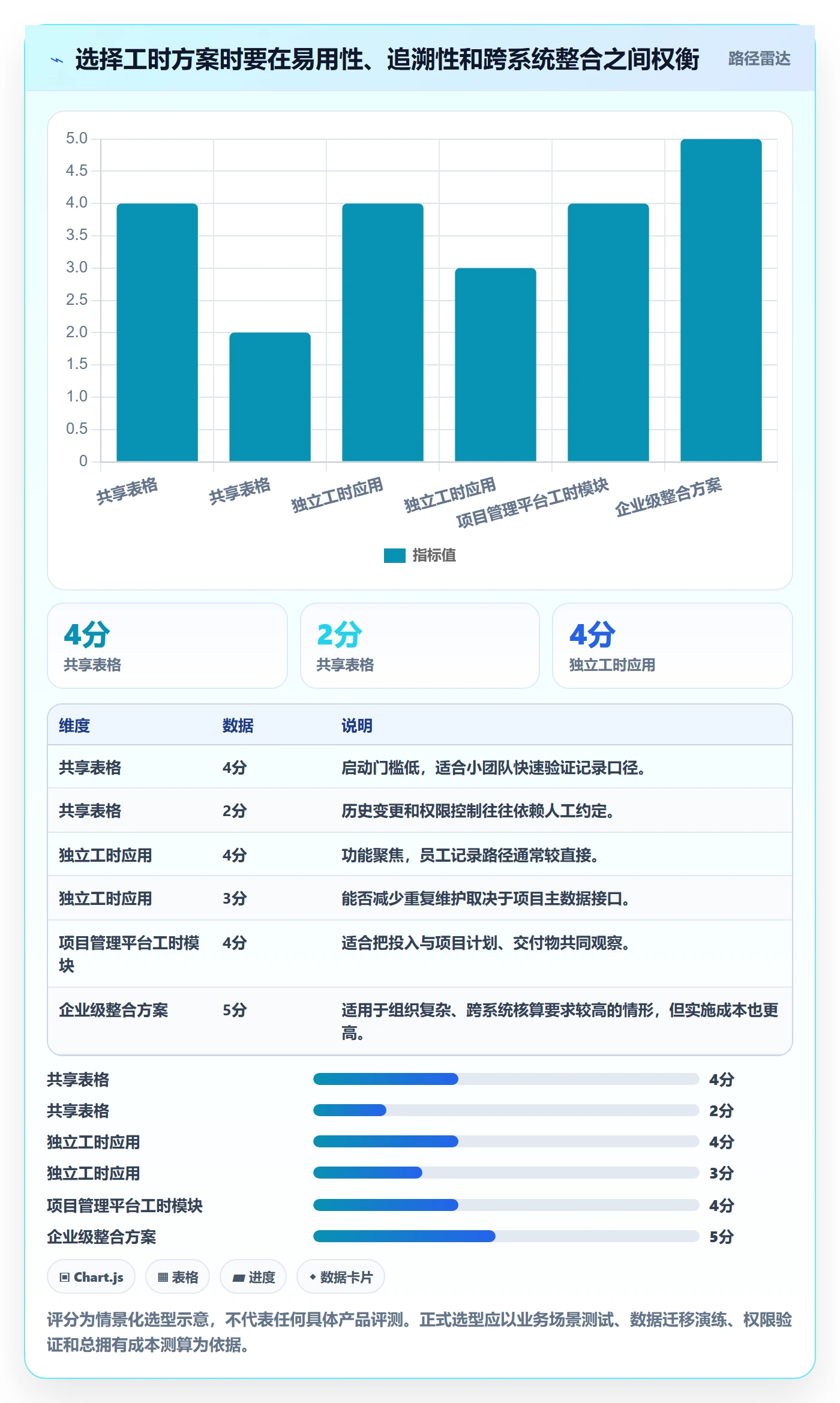
Task: Click the 进度 chip
Action: [x=253, y=1277]
